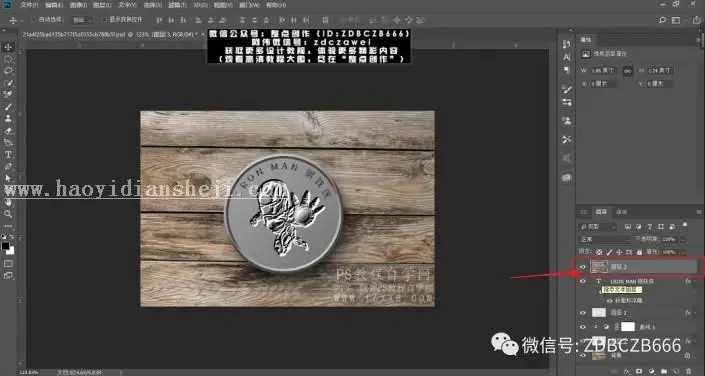
Task: Click the search magnifier in options bar
Action: click(662, 20)
